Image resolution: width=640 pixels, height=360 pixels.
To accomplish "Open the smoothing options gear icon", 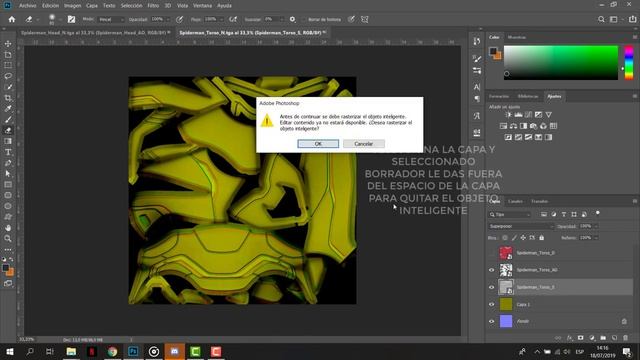I will (292, 19).
